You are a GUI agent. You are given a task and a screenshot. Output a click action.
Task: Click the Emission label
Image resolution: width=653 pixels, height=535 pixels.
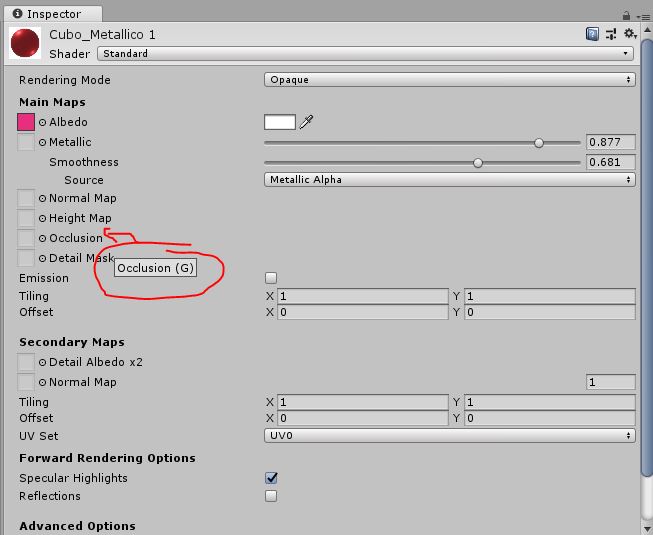[44, 278]
